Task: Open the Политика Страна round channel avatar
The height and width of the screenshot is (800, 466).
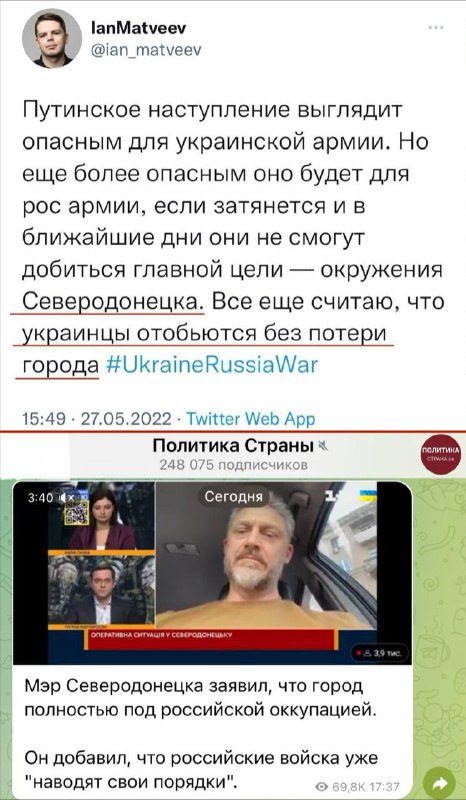Action: point(441,452)
